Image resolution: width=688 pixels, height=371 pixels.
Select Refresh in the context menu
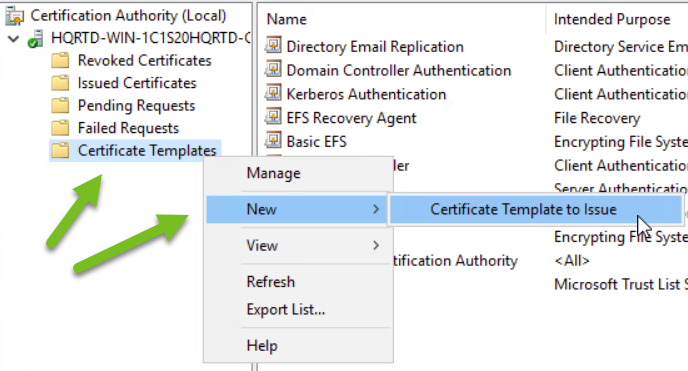click(x=298, y=282)
